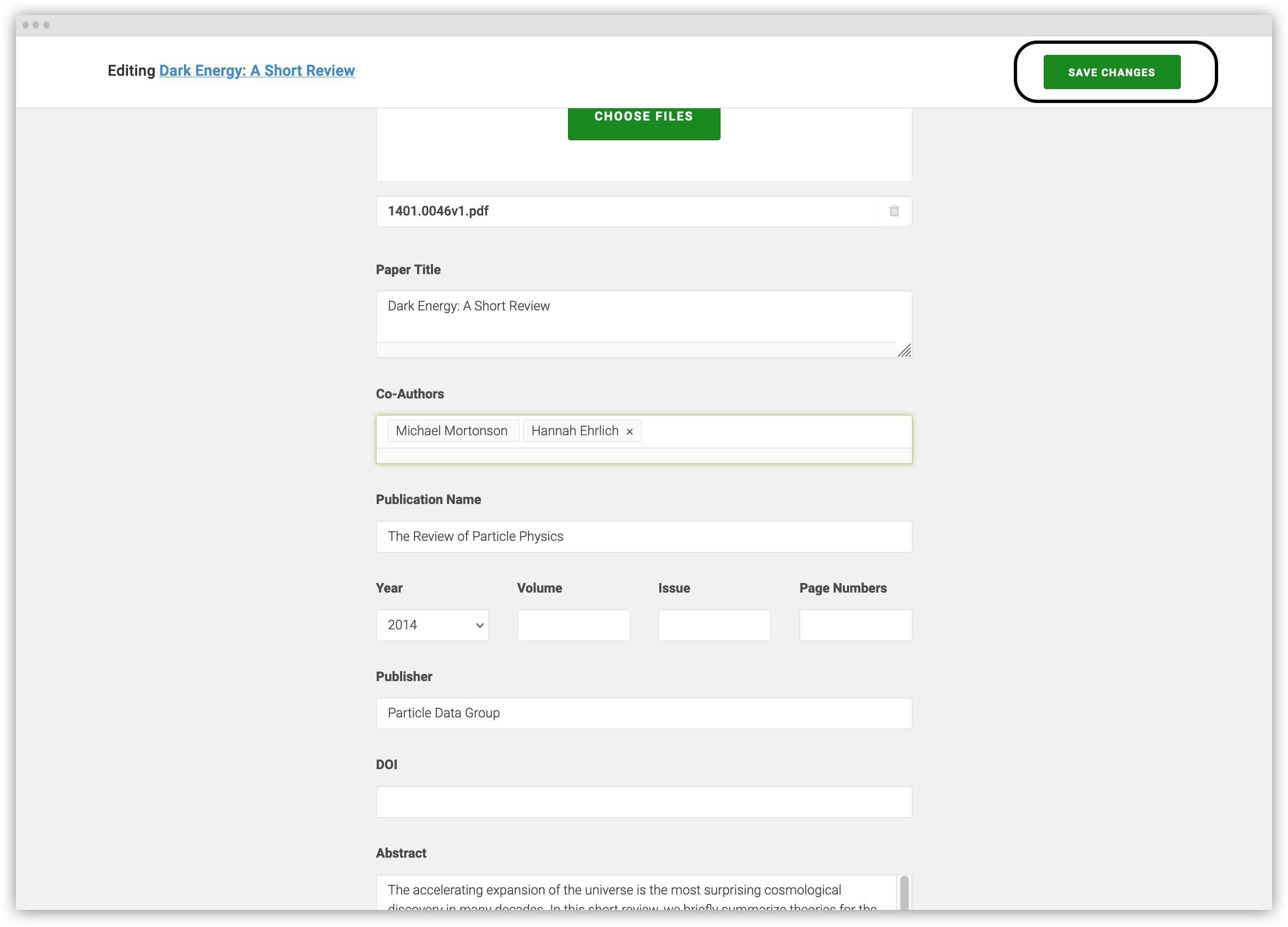Click into the Issue field
Image resolution: width=1288 pixels, height=927 pixels.
point(714,625)
